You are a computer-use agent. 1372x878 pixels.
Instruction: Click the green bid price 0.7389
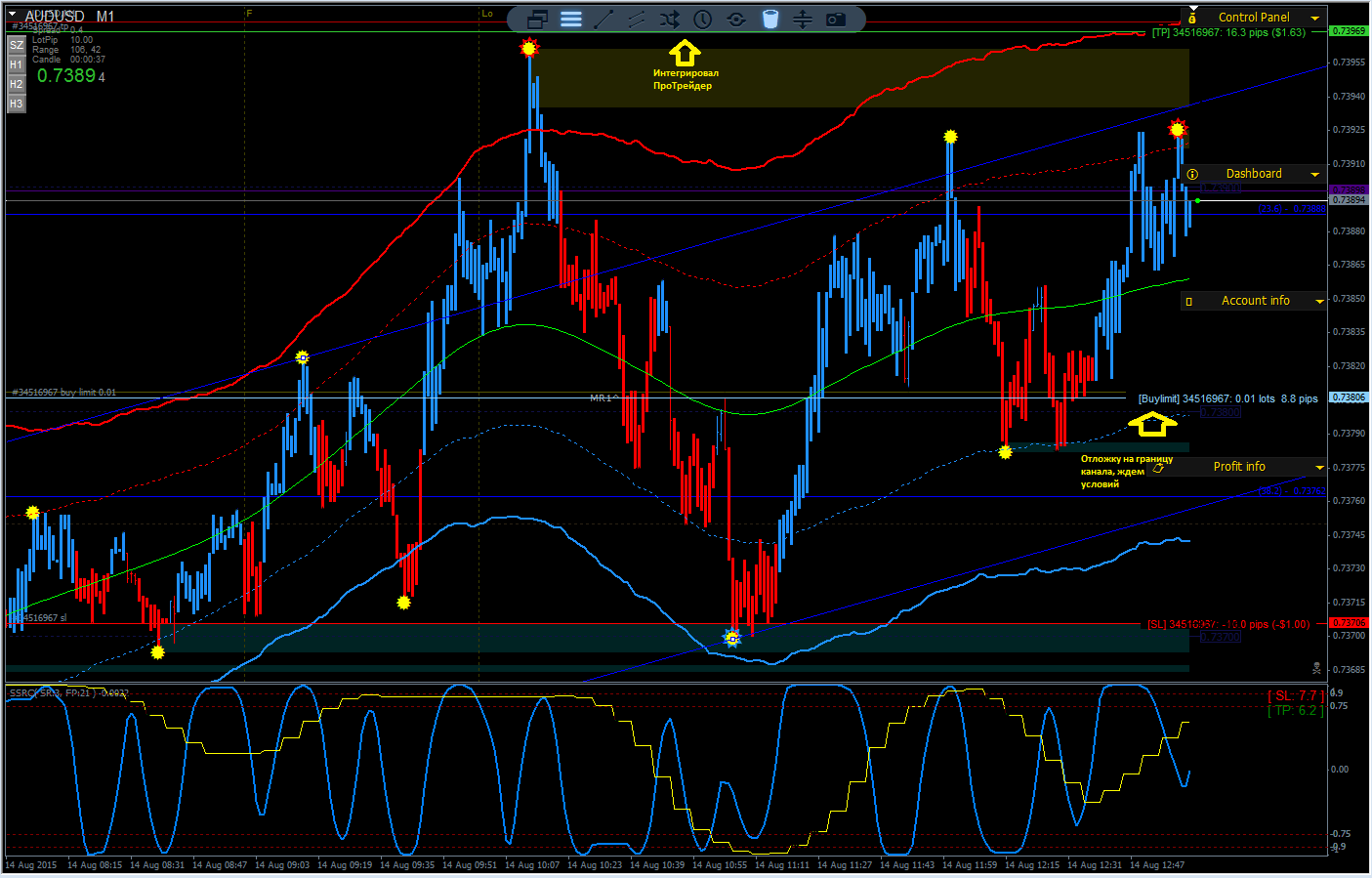click(66, 75)
